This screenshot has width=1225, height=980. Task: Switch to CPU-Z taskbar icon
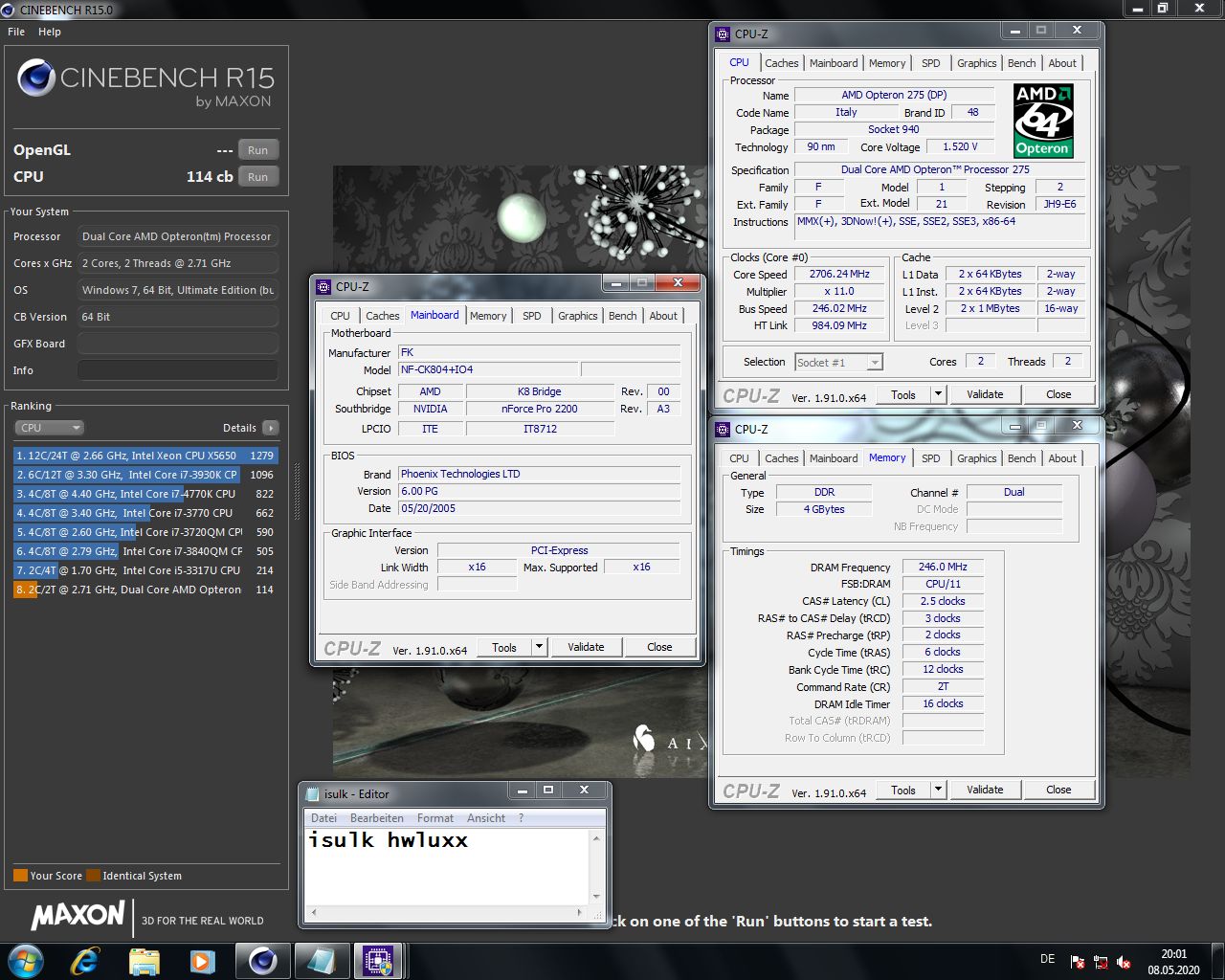tap(380, 960)
